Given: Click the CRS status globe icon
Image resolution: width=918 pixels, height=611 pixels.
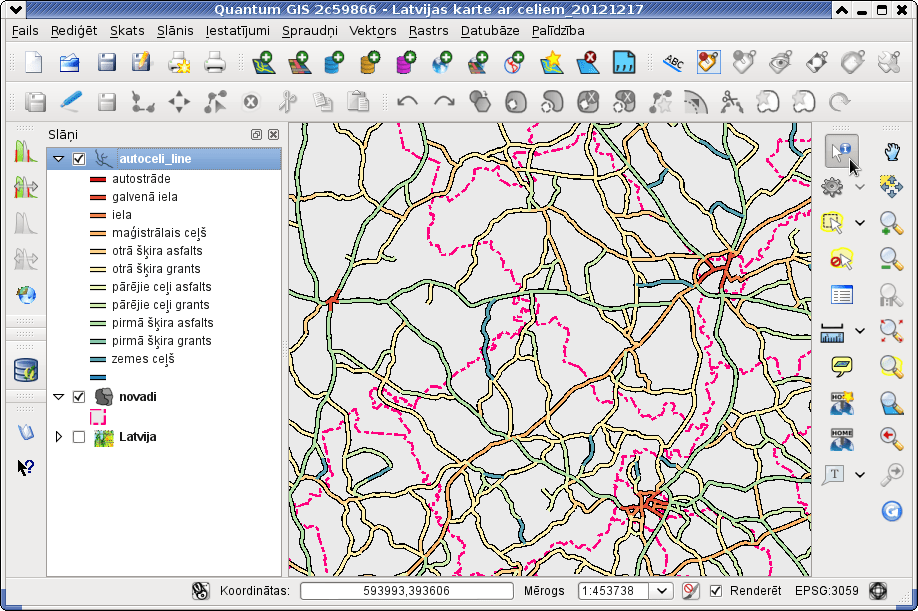Looking at the screenshot, I should (x=878, y=591).
